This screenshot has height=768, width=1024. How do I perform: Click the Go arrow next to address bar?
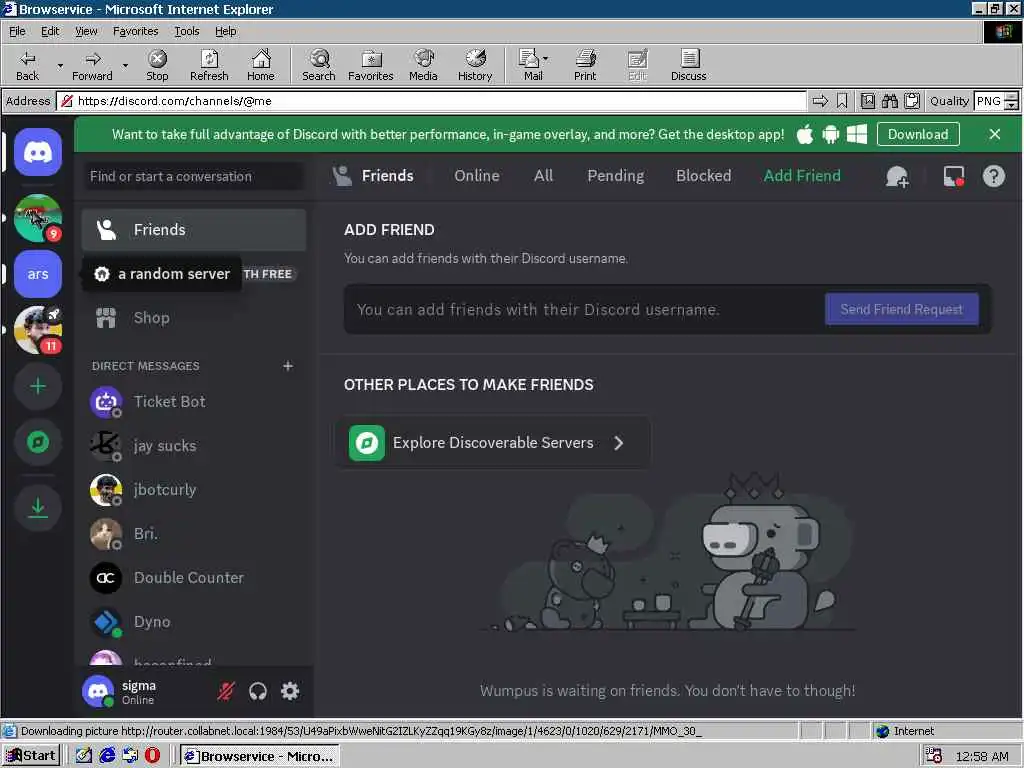[820, 101]
